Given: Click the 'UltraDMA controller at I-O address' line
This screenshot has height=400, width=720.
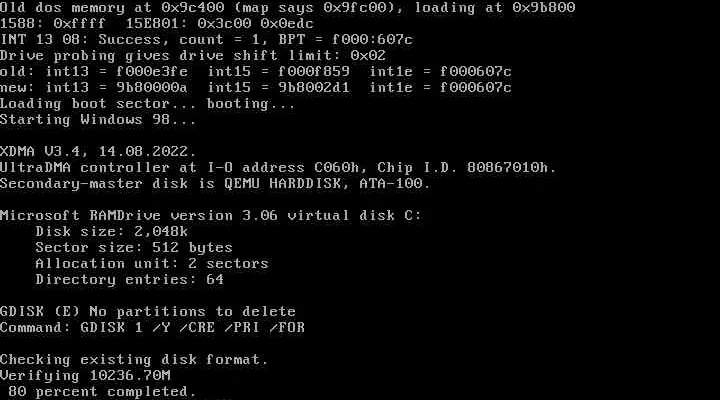Looking at the screenshot, I should click(278, 168).
